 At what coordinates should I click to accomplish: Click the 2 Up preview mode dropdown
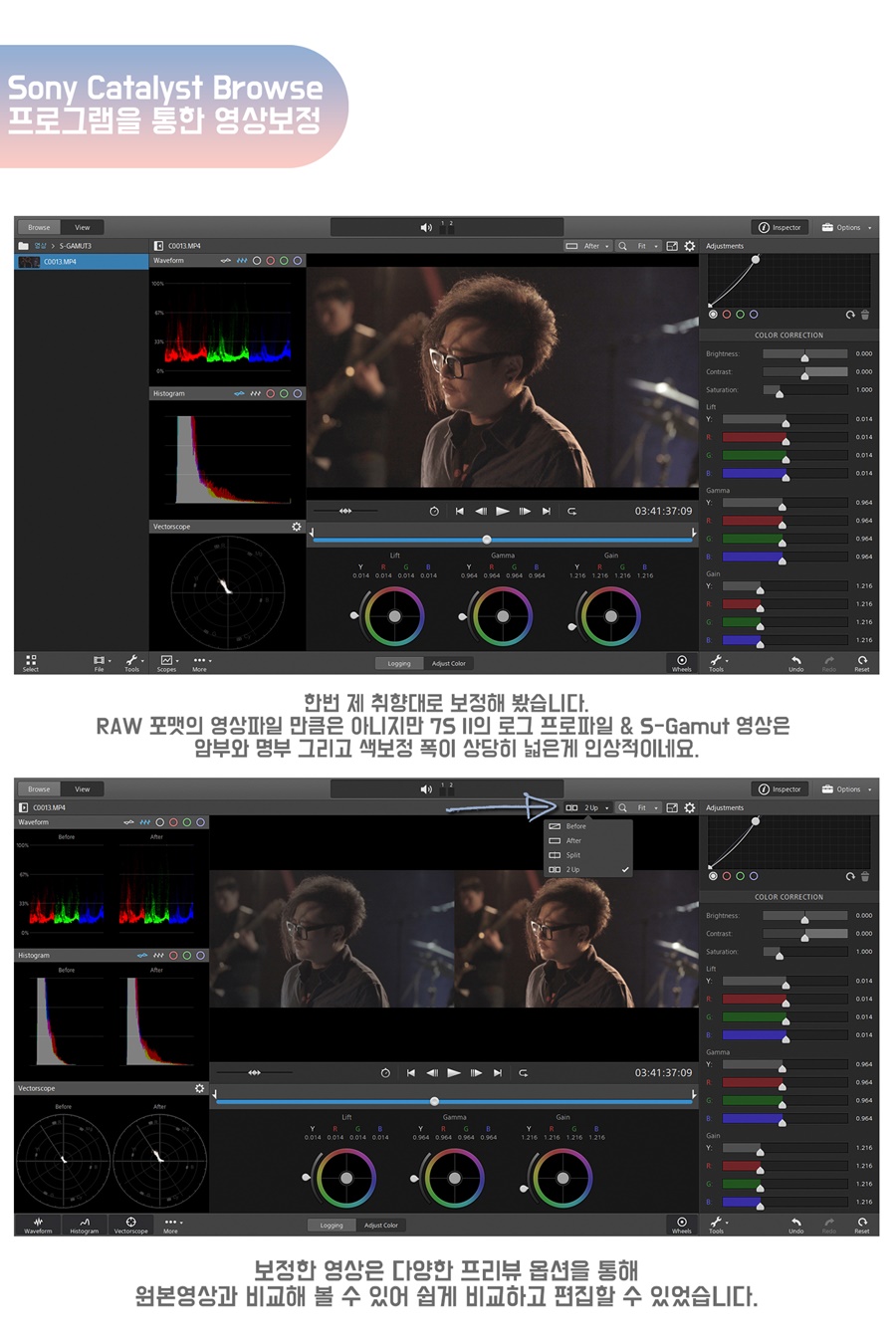[587, 807]
